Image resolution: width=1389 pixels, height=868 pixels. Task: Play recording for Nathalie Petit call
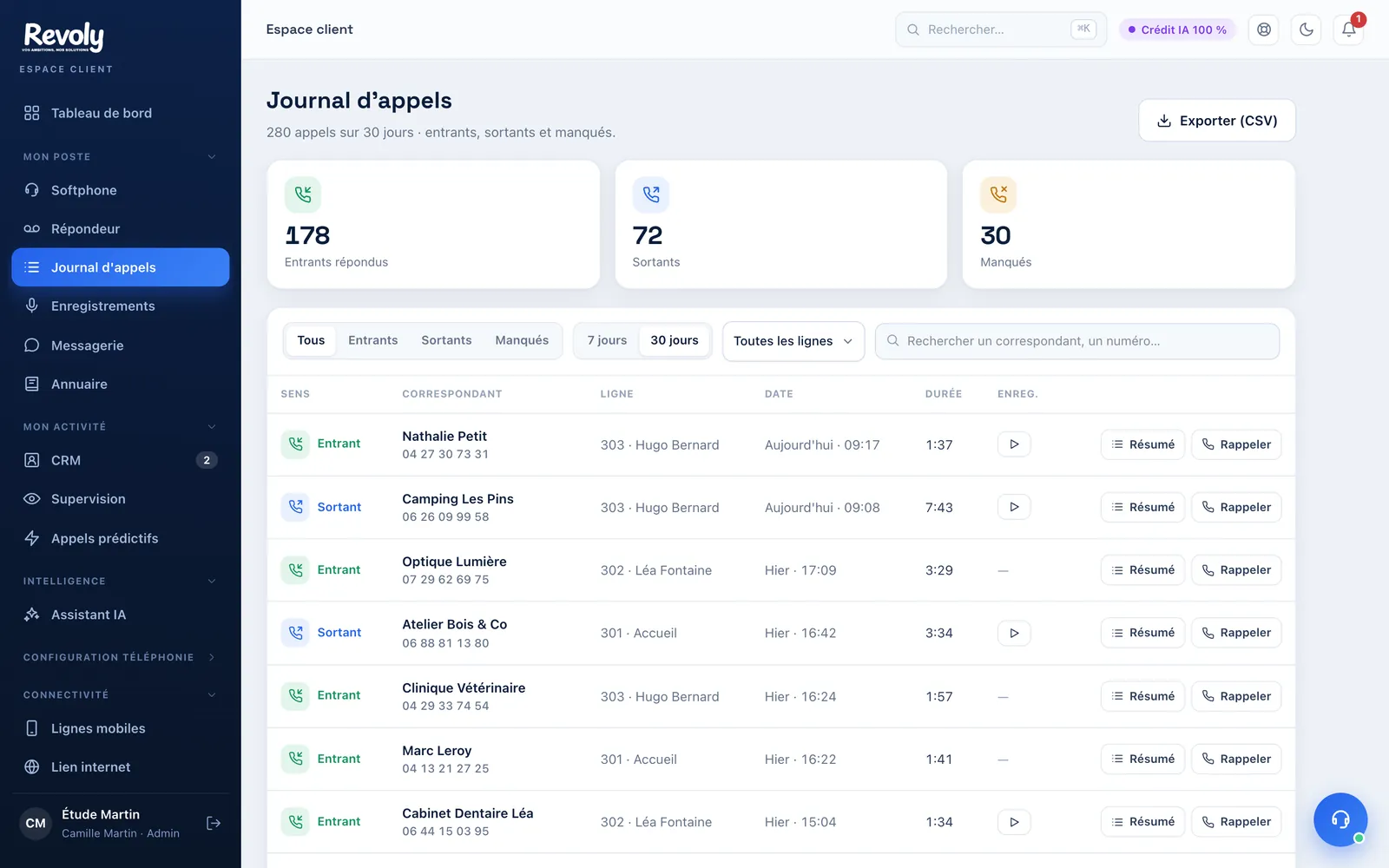tap(1014, 444)
